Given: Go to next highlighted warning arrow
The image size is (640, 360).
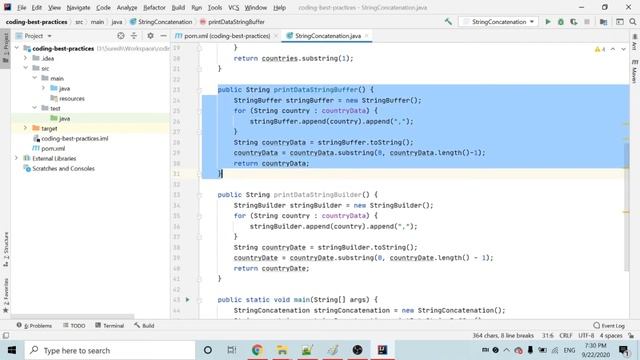Looking at the screenshot, I should tap(623, 49).
